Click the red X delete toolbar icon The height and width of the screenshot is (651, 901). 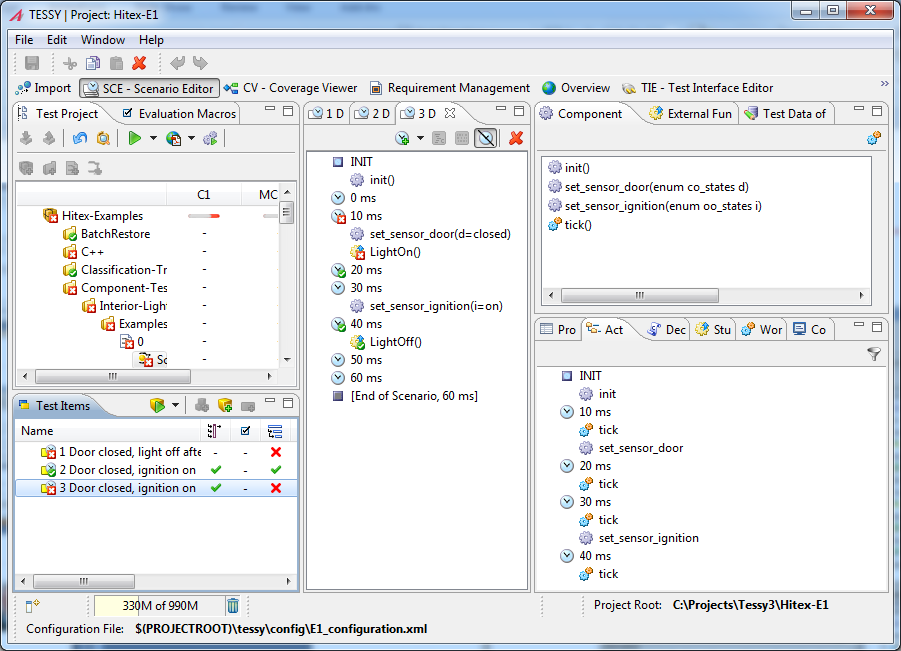pyautogui.click(x=139, y=63)
